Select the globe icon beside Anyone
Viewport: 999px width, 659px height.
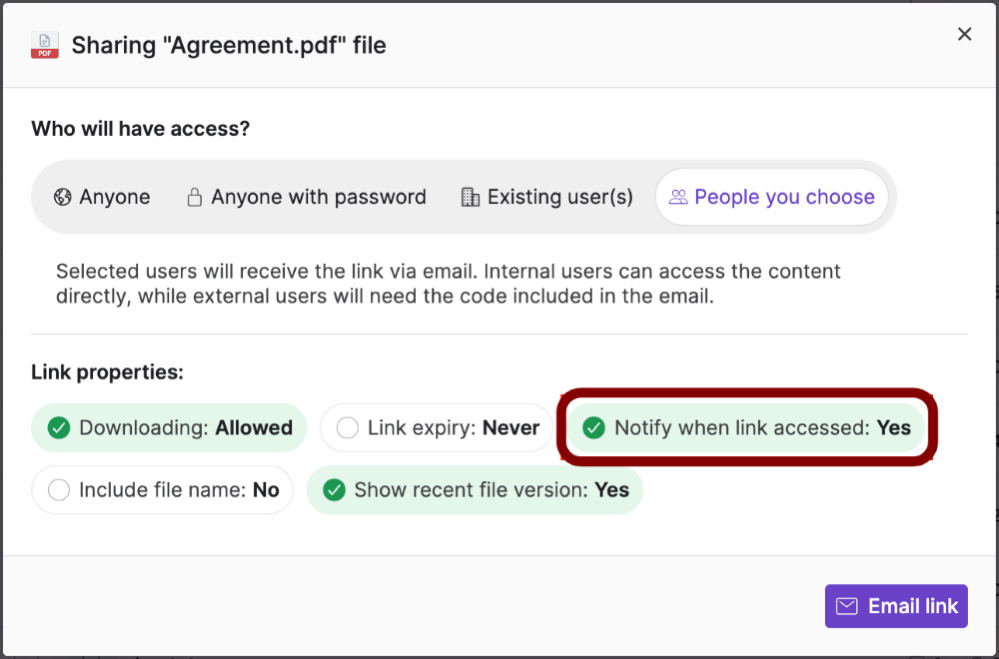63,197
